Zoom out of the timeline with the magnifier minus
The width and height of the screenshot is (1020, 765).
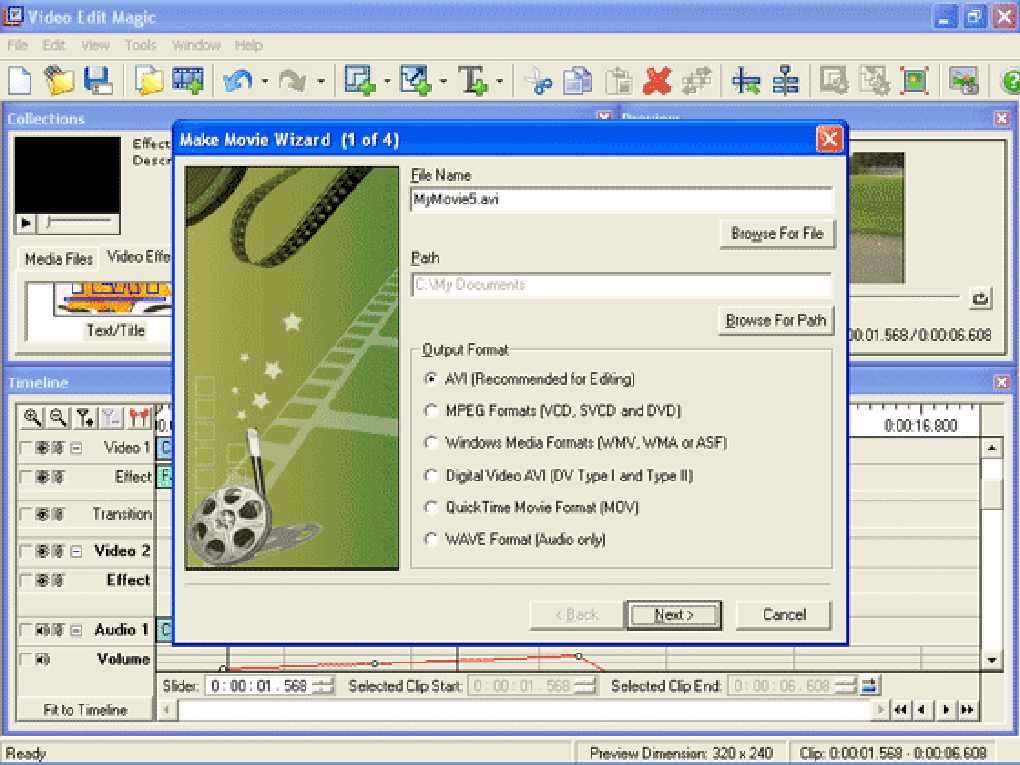click(59, 418)
